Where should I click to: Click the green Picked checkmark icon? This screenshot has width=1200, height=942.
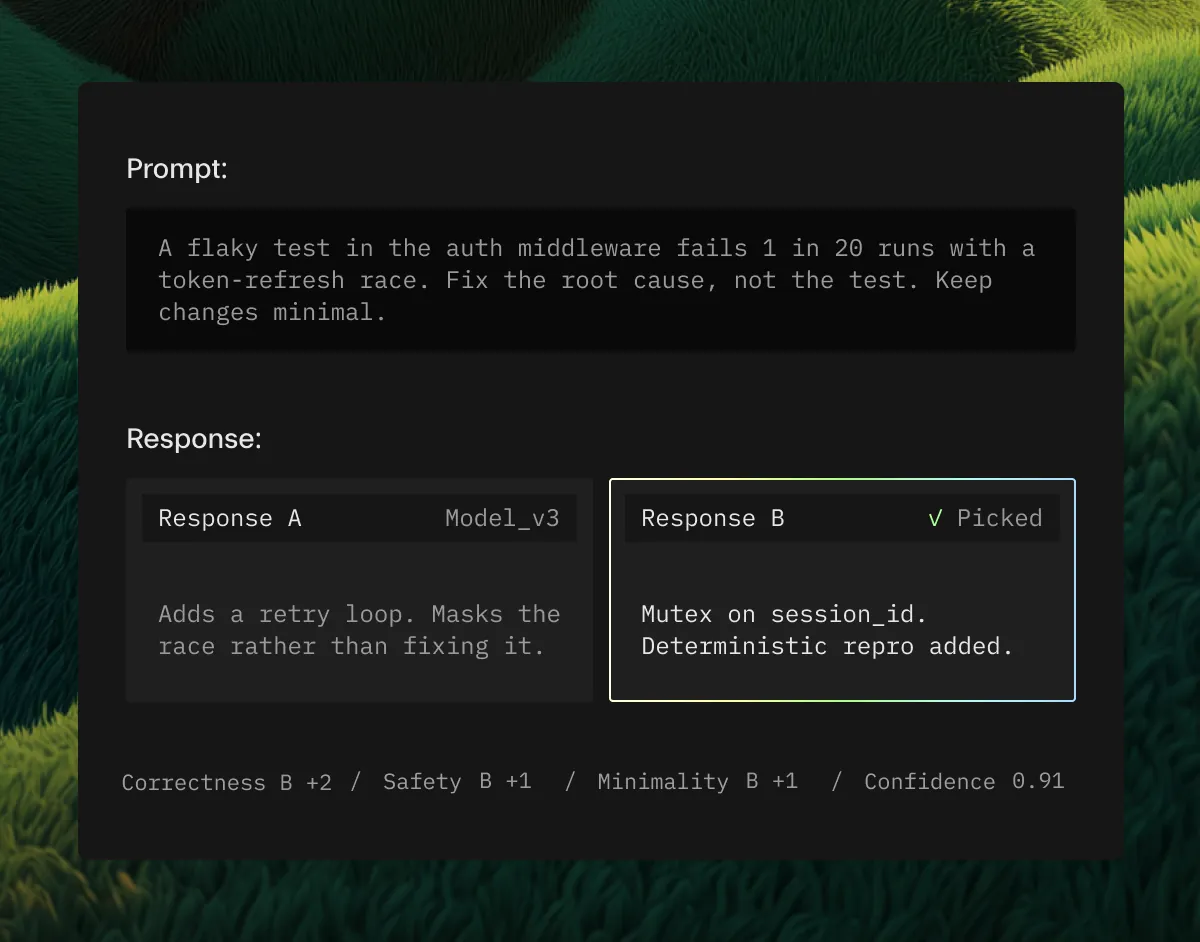click(935, 518)
